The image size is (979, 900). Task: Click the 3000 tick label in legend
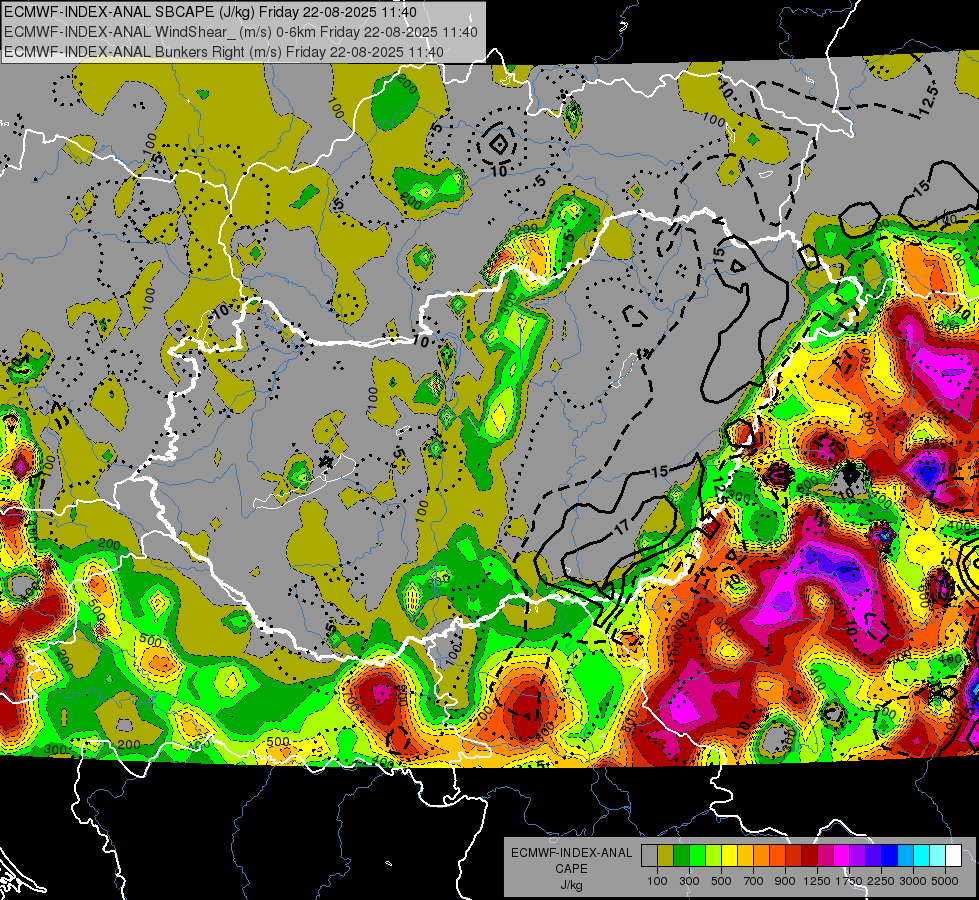913,881
